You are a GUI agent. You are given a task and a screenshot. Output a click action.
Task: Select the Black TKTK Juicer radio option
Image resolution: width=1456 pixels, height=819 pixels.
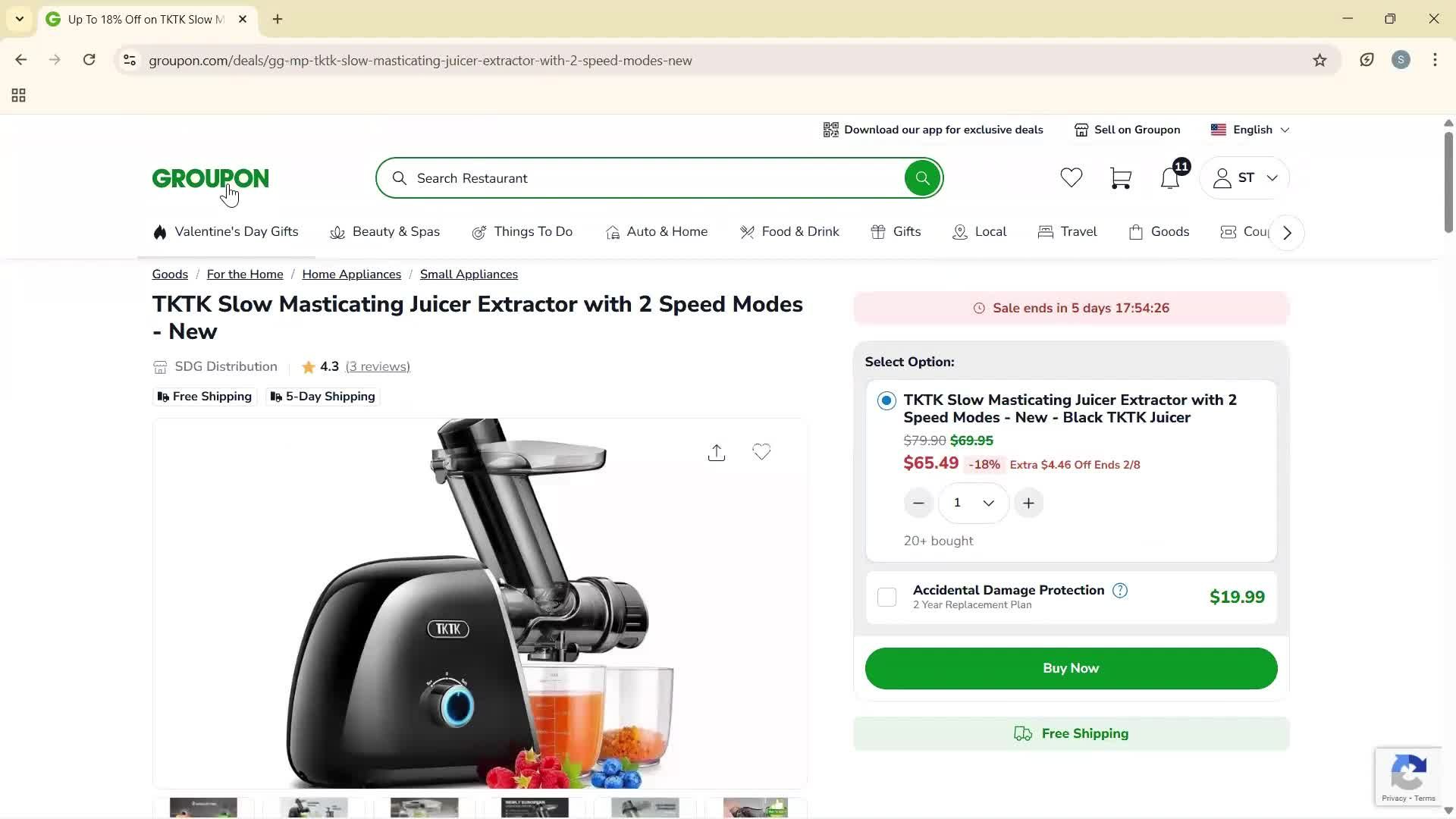coord(886,401)
